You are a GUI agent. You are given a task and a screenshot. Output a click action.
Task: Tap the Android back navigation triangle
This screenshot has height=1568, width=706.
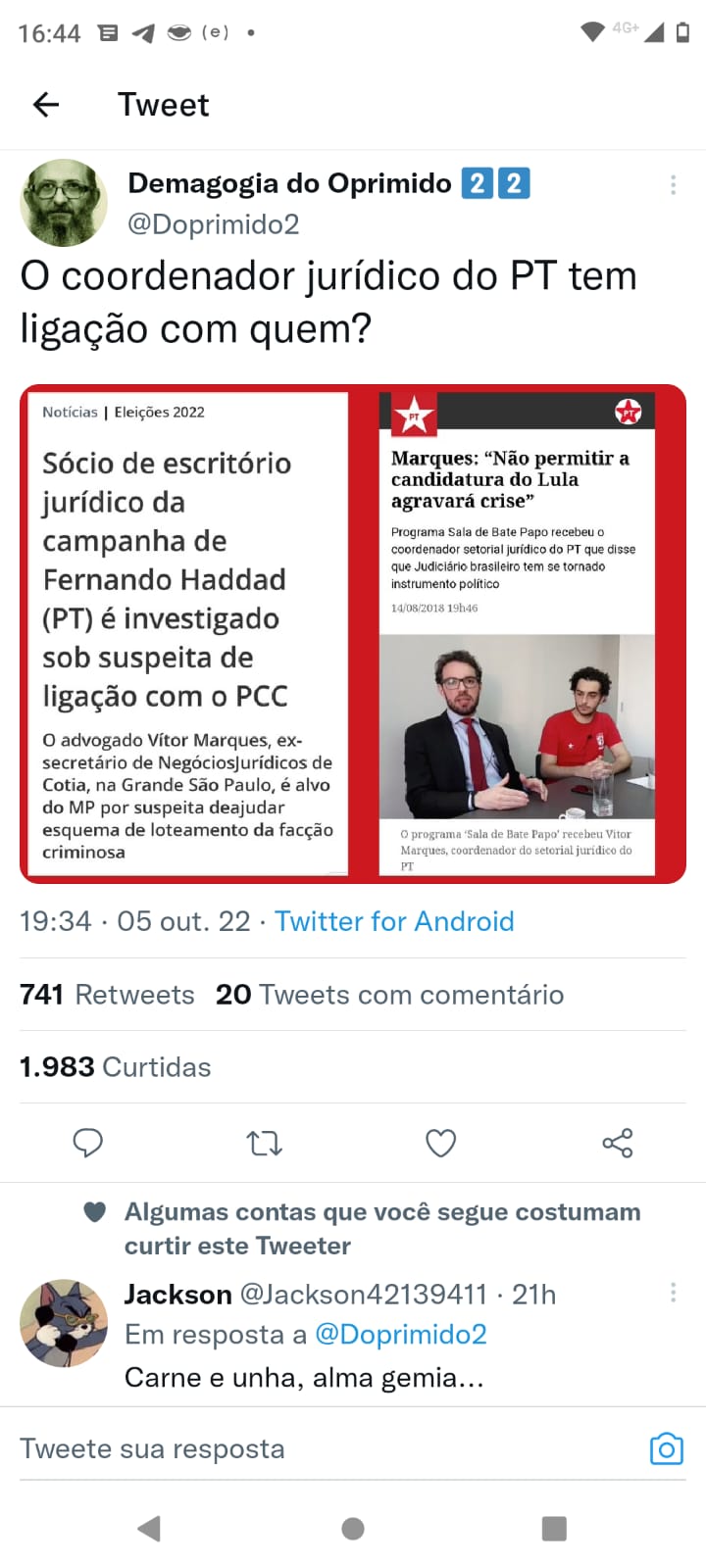[149, 1528]
